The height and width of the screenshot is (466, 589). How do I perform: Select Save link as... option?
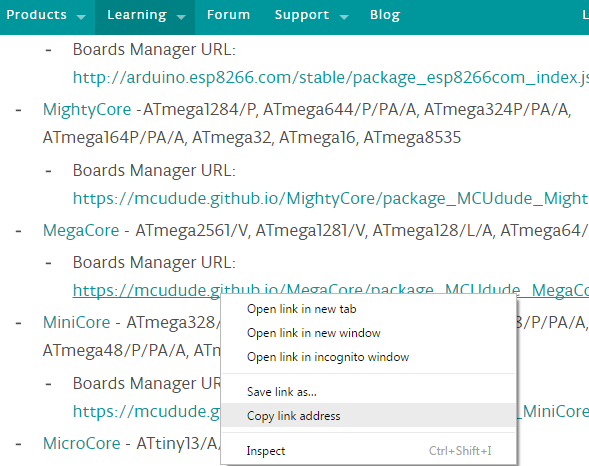tap(368, 392)
